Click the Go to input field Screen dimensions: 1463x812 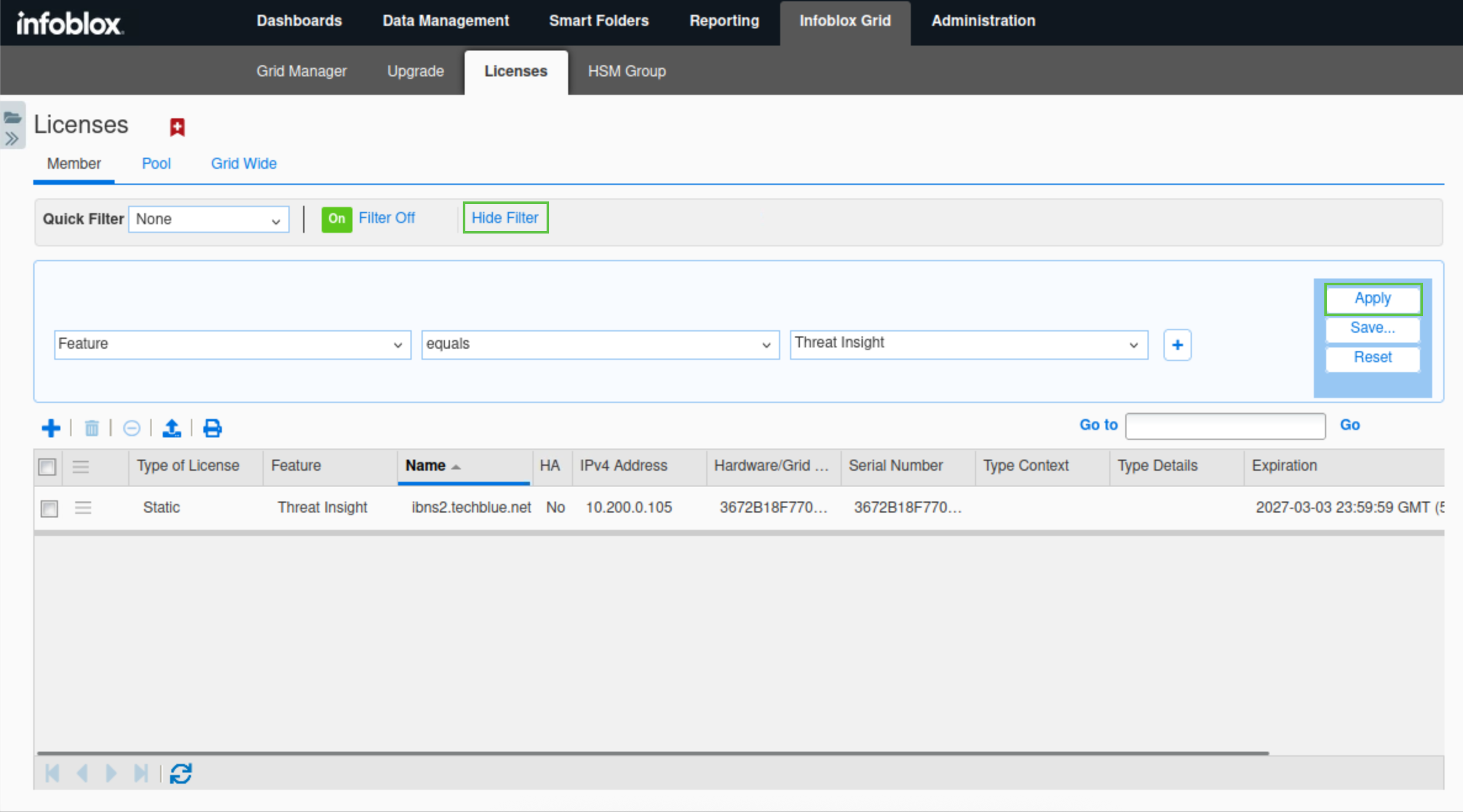pos(1225,426)
